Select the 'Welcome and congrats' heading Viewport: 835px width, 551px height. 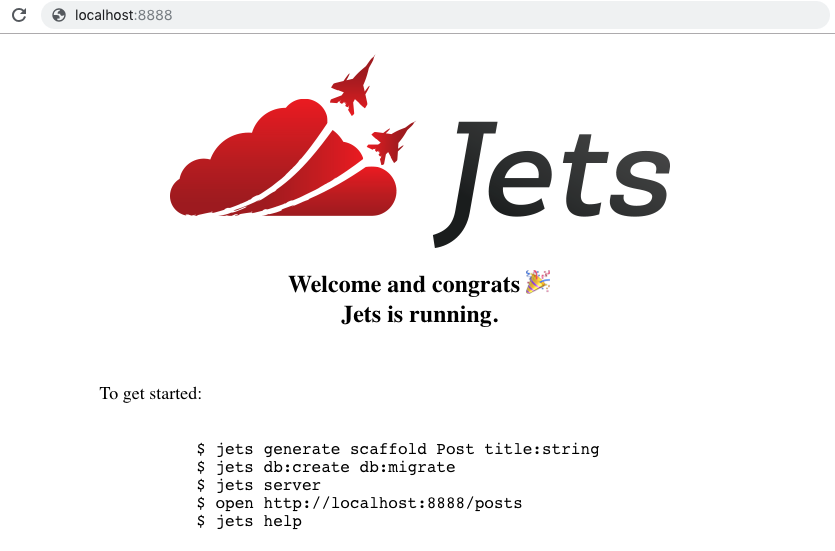404,284
